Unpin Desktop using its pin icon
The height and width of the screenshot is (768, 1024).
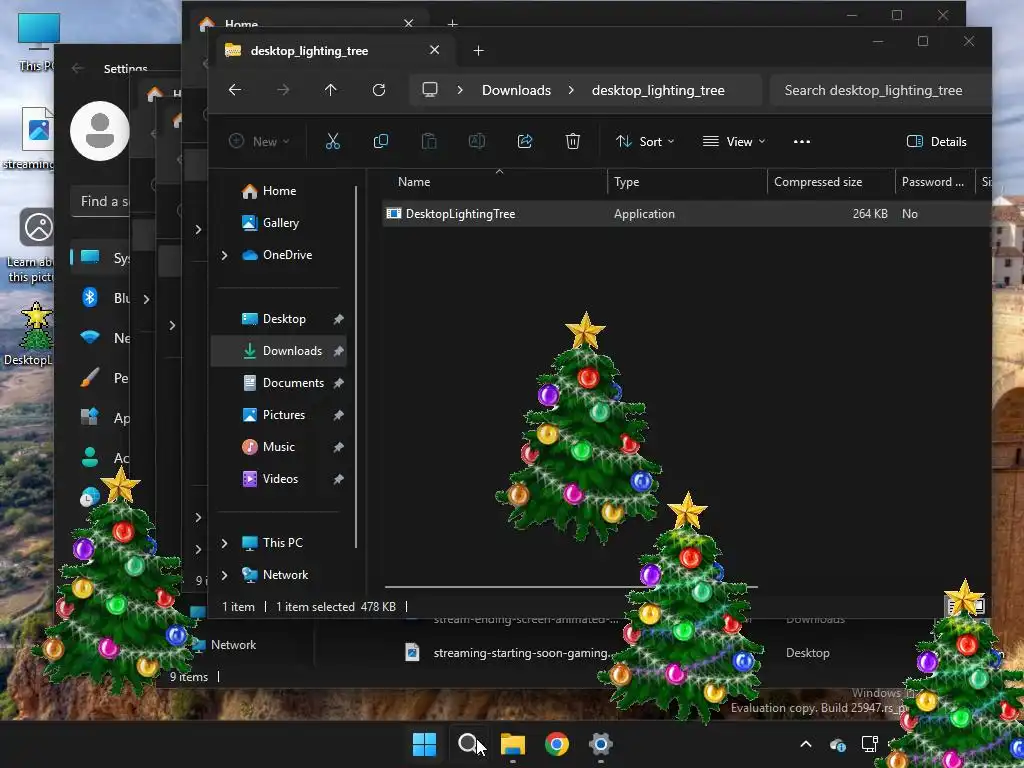(338, 319)
